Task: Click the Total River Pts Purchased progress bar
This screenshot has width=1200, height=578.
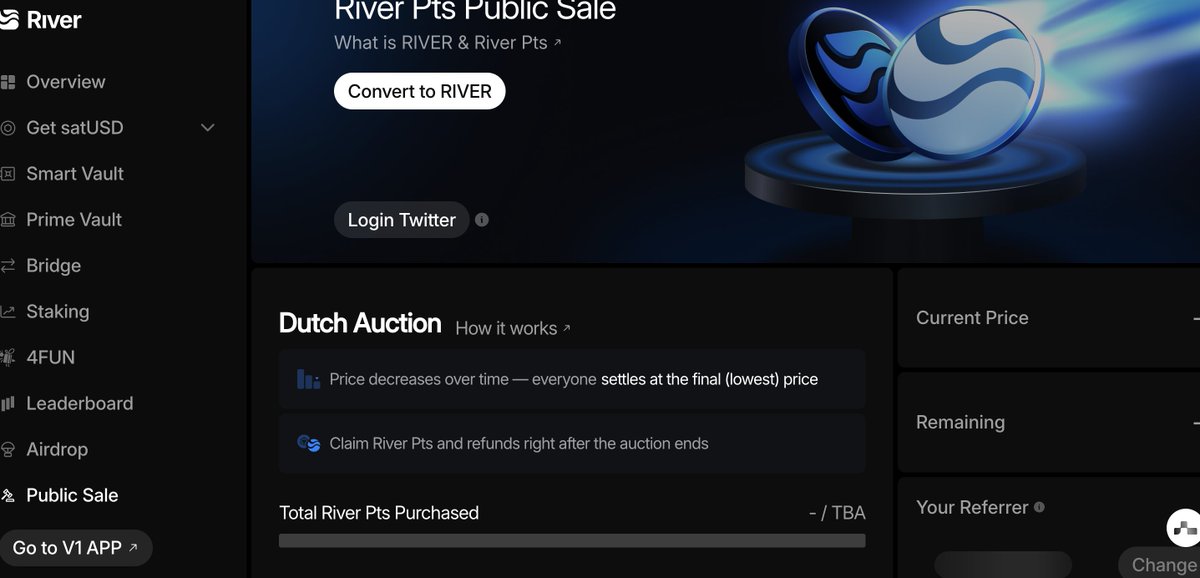Action: 572,541
